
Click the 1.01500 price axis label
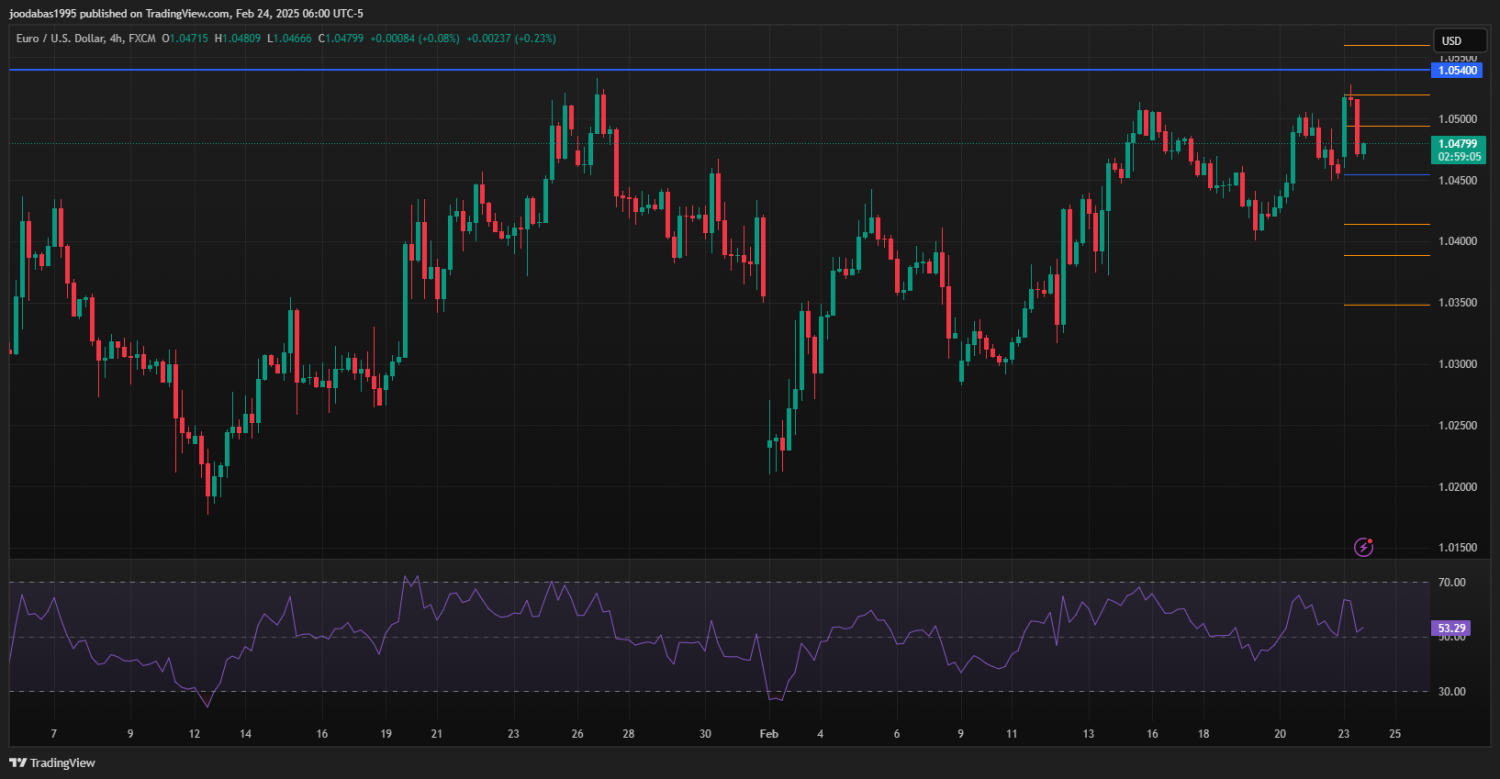click(1456, 548)
